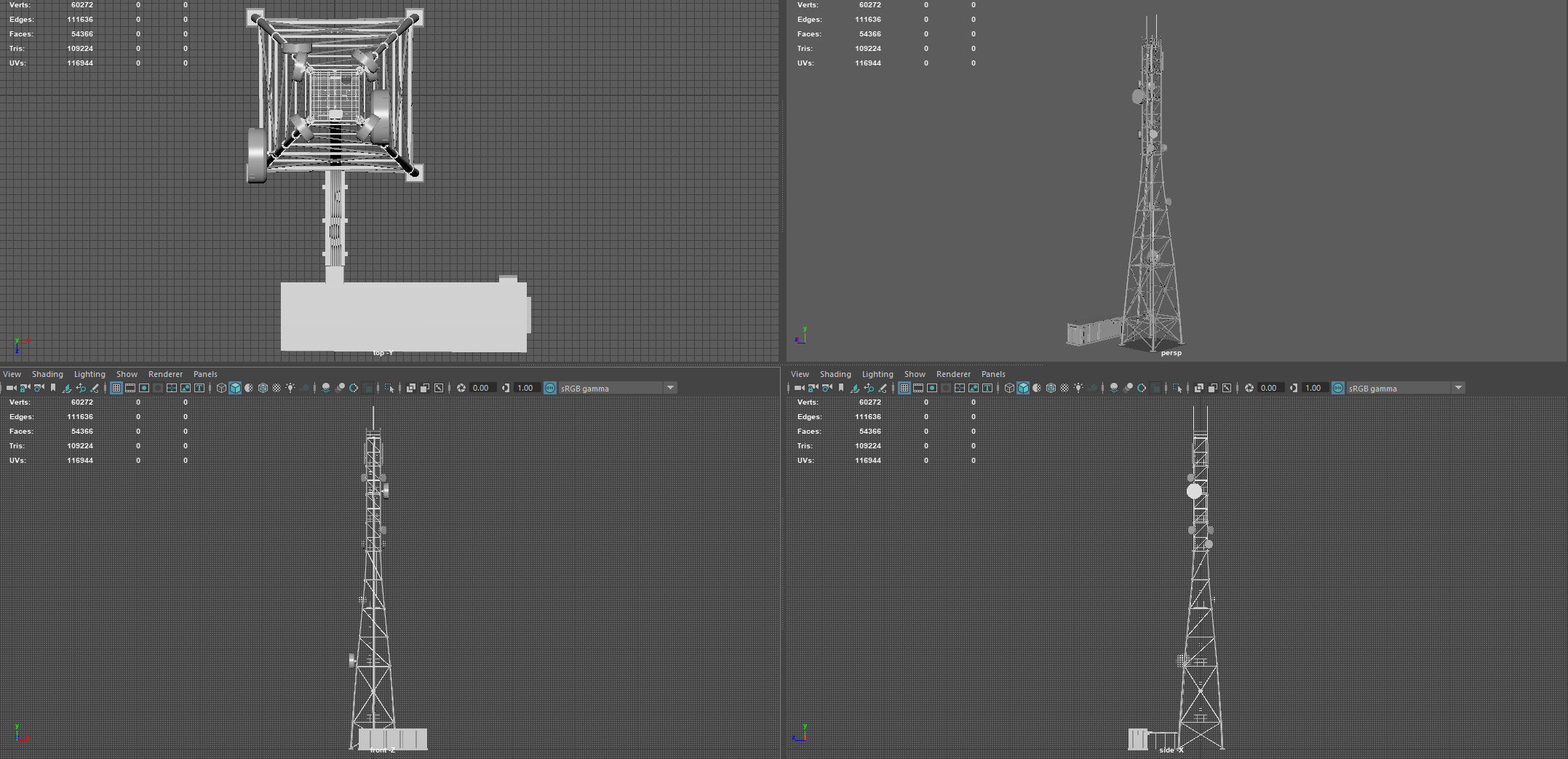
Task: Click Grease Pencil icon in side panel toolbar
Action: [883, 388]
